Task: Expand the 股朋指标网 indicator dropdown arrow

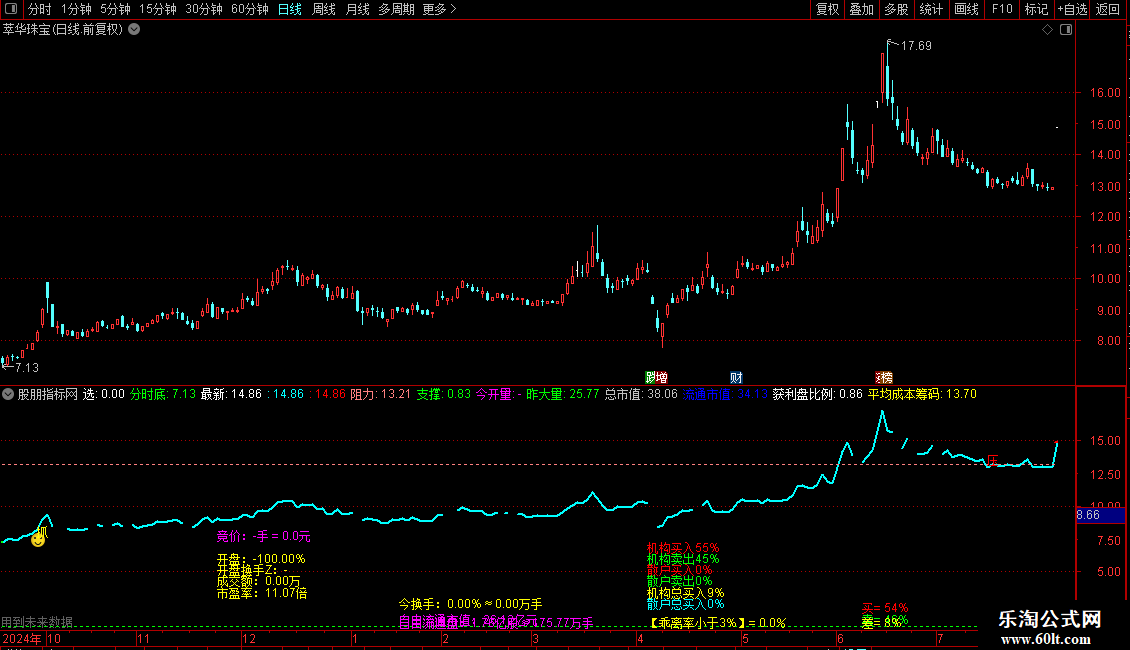Action: tap(8, 394)
